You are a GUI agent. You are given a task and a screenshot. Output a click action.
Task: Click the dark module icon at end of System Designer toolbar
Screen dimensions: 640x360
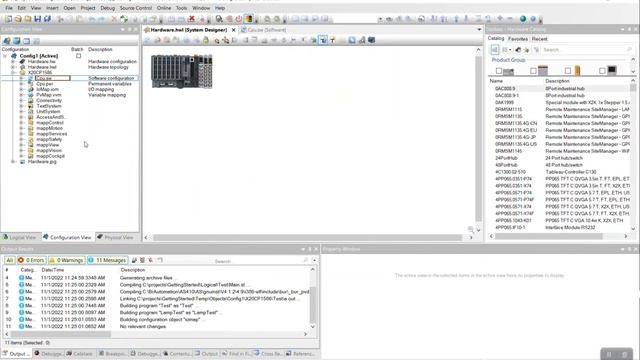pos(371,40)
